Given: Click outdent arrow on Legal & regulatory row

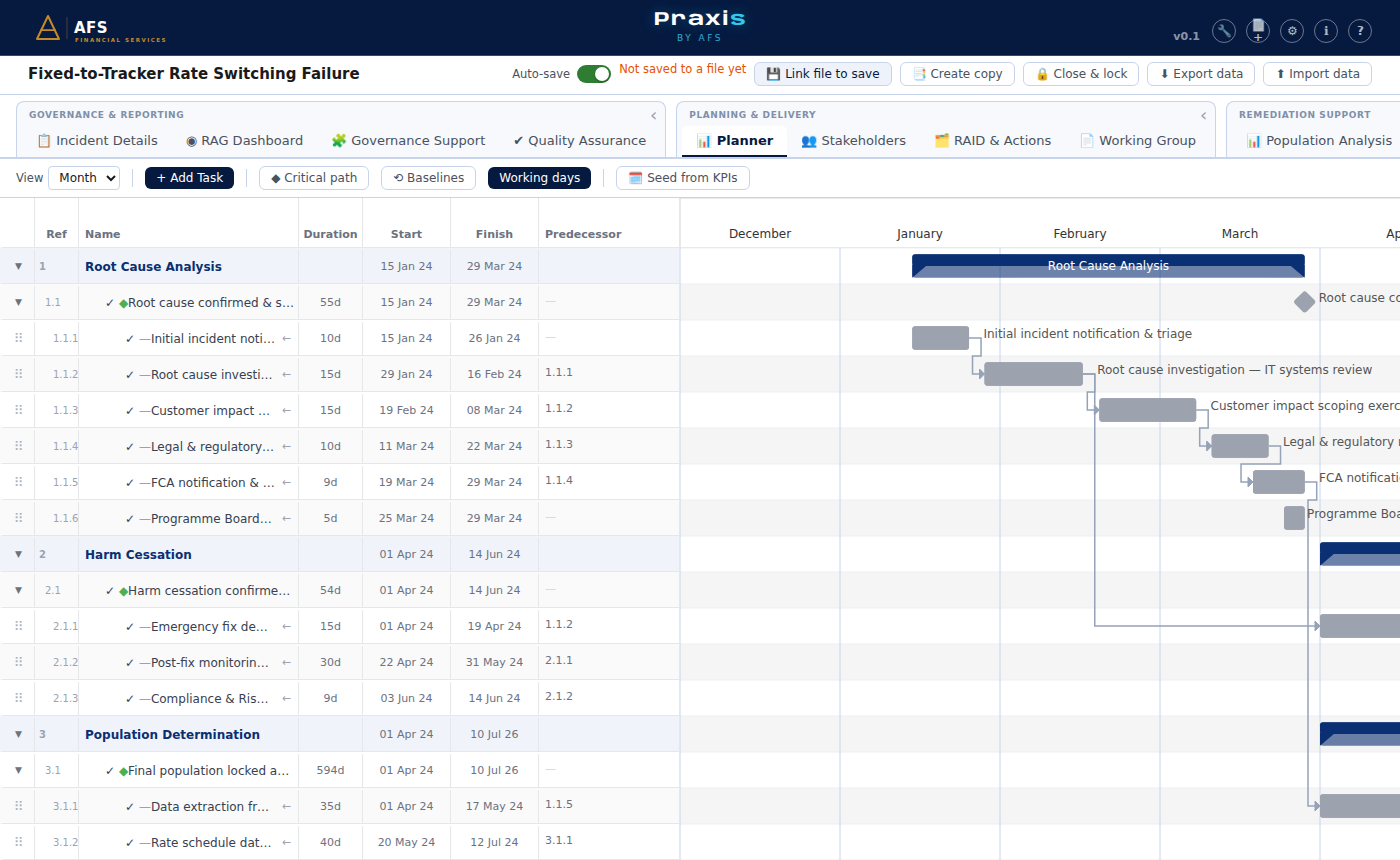Looking at the screenshot, I should click(x=287, y=446).
